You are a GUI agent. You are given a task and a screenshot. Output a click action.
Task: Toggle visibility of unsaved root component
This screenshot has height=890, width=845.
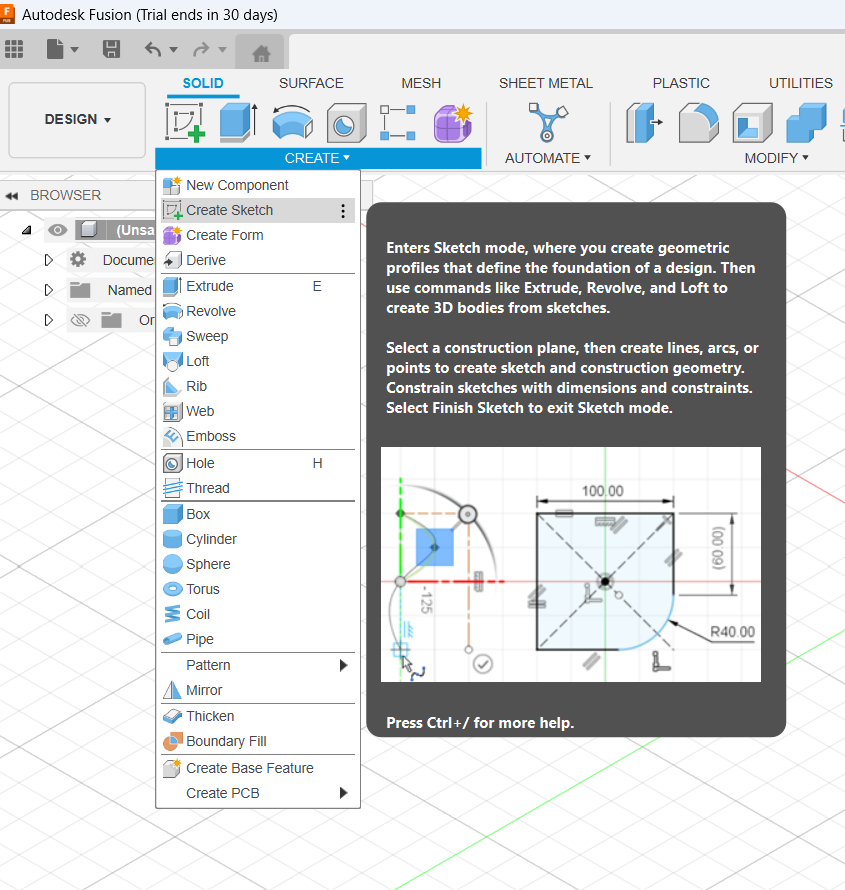point(57,230)
